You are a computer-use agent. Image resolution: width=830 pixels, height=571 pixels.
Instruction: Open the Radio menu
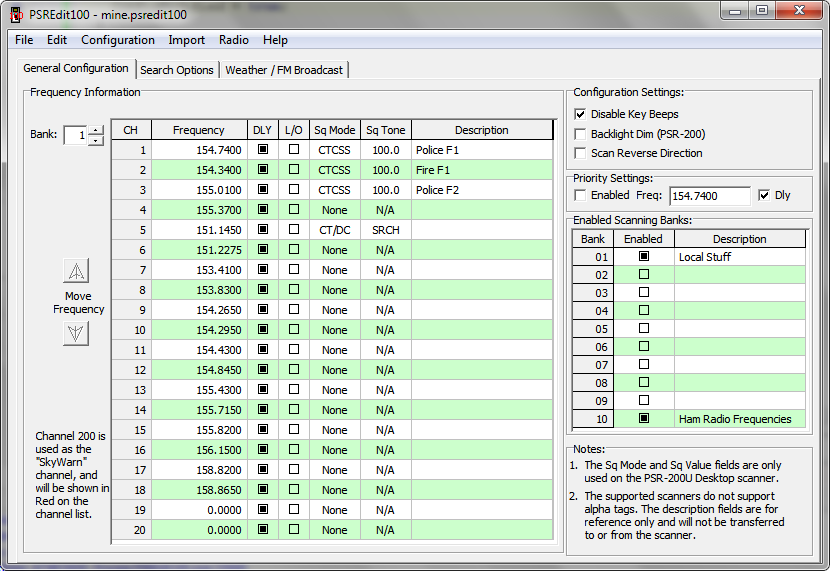(x=234, y=40)
